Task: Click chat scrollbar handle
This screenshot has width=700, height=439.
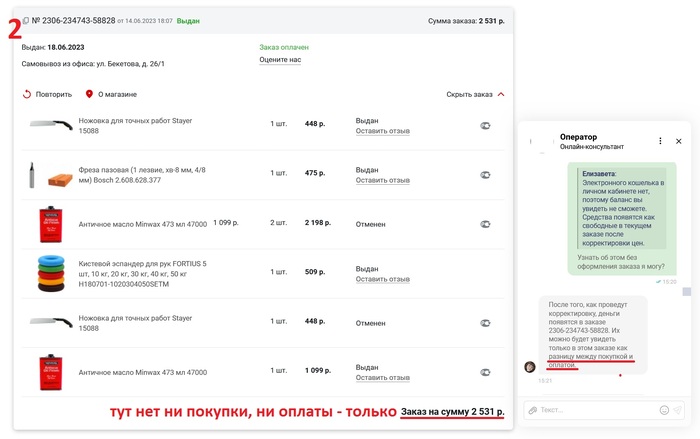Action: [687, 292]
